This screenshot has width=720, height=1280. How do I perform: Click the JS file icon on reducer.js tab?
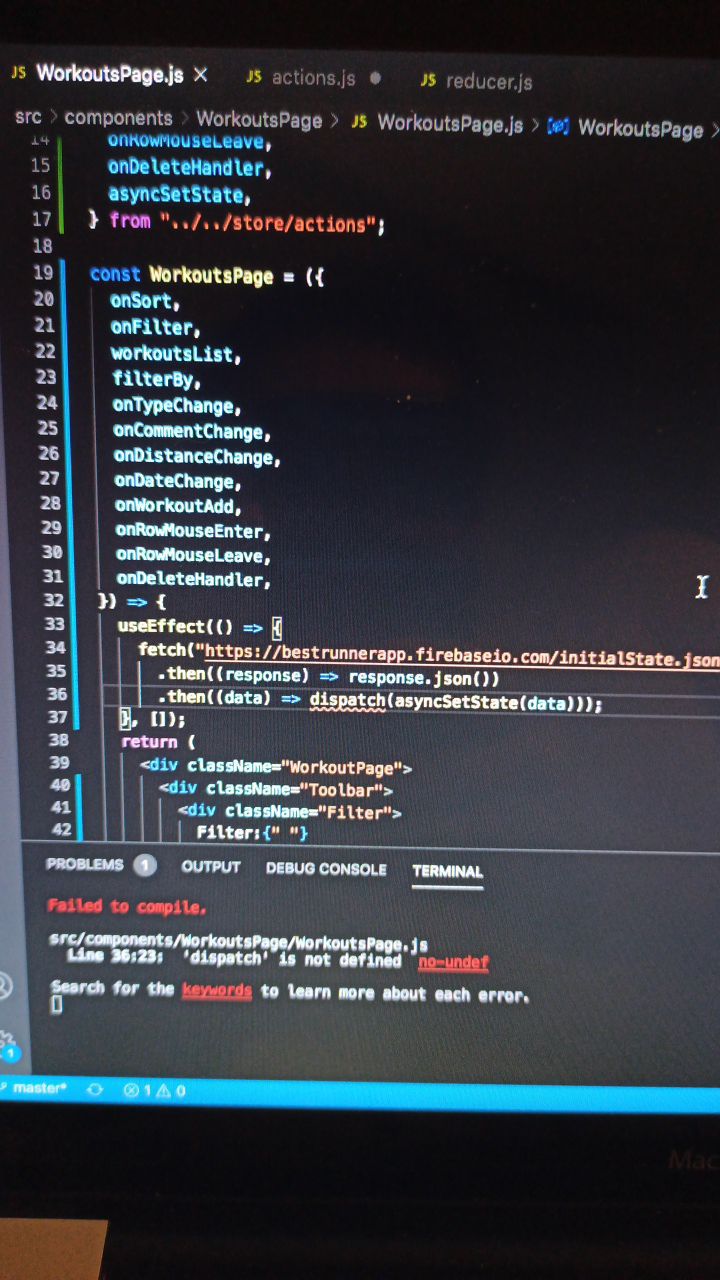click(429, 80)
